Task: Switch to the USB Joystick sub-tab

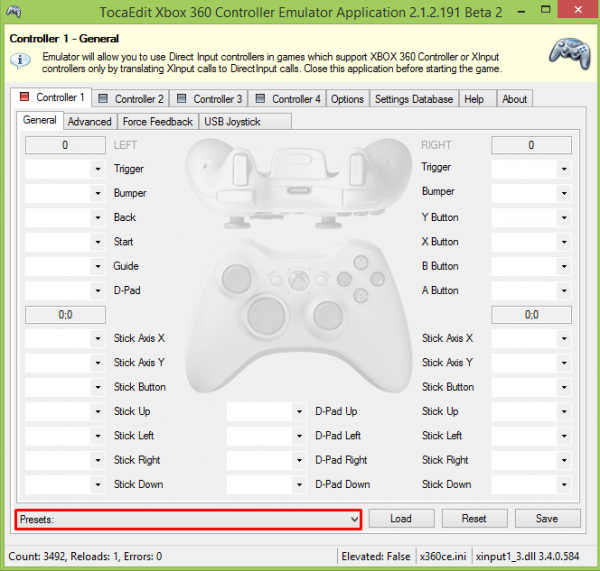Action: click(245, 121)
